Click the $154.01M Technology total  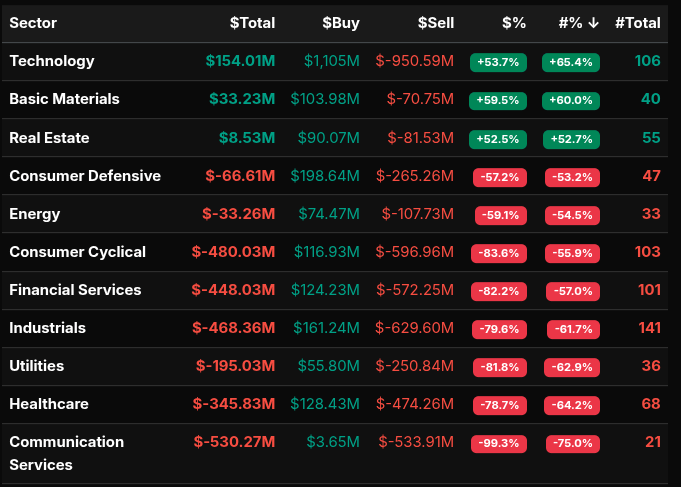point(240,61)
